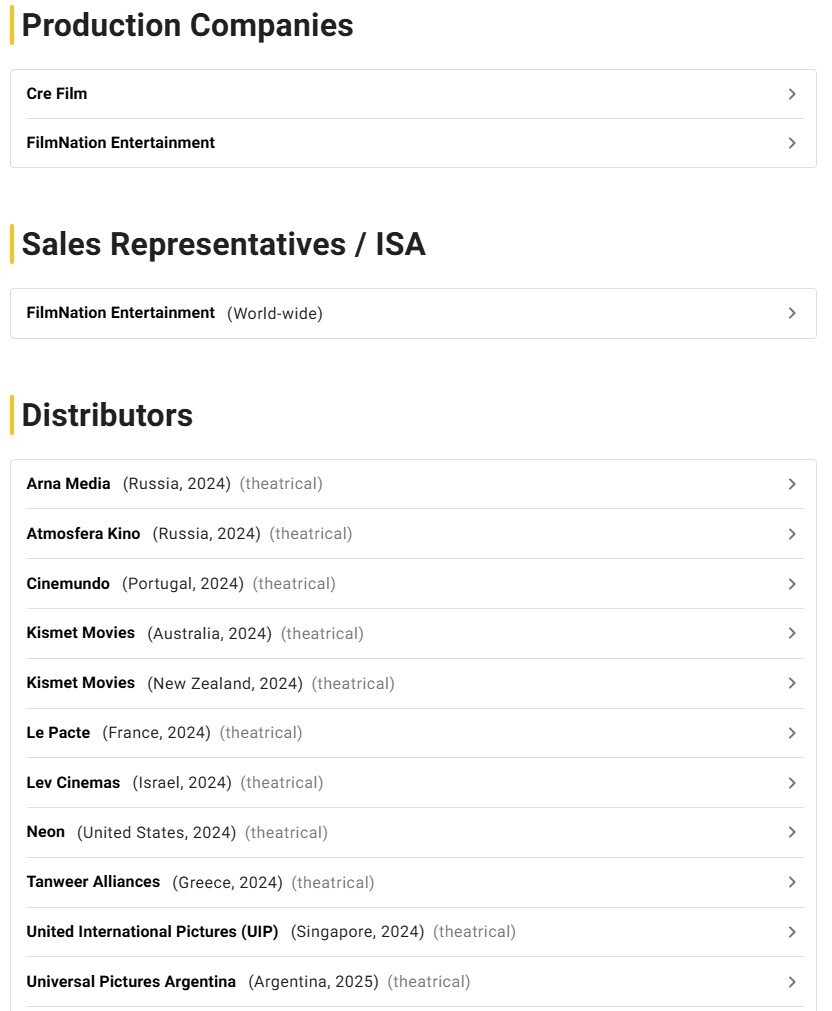
Task: Expand the FilmNation Entertainment production company row
Action: click(x=792, y=143)
